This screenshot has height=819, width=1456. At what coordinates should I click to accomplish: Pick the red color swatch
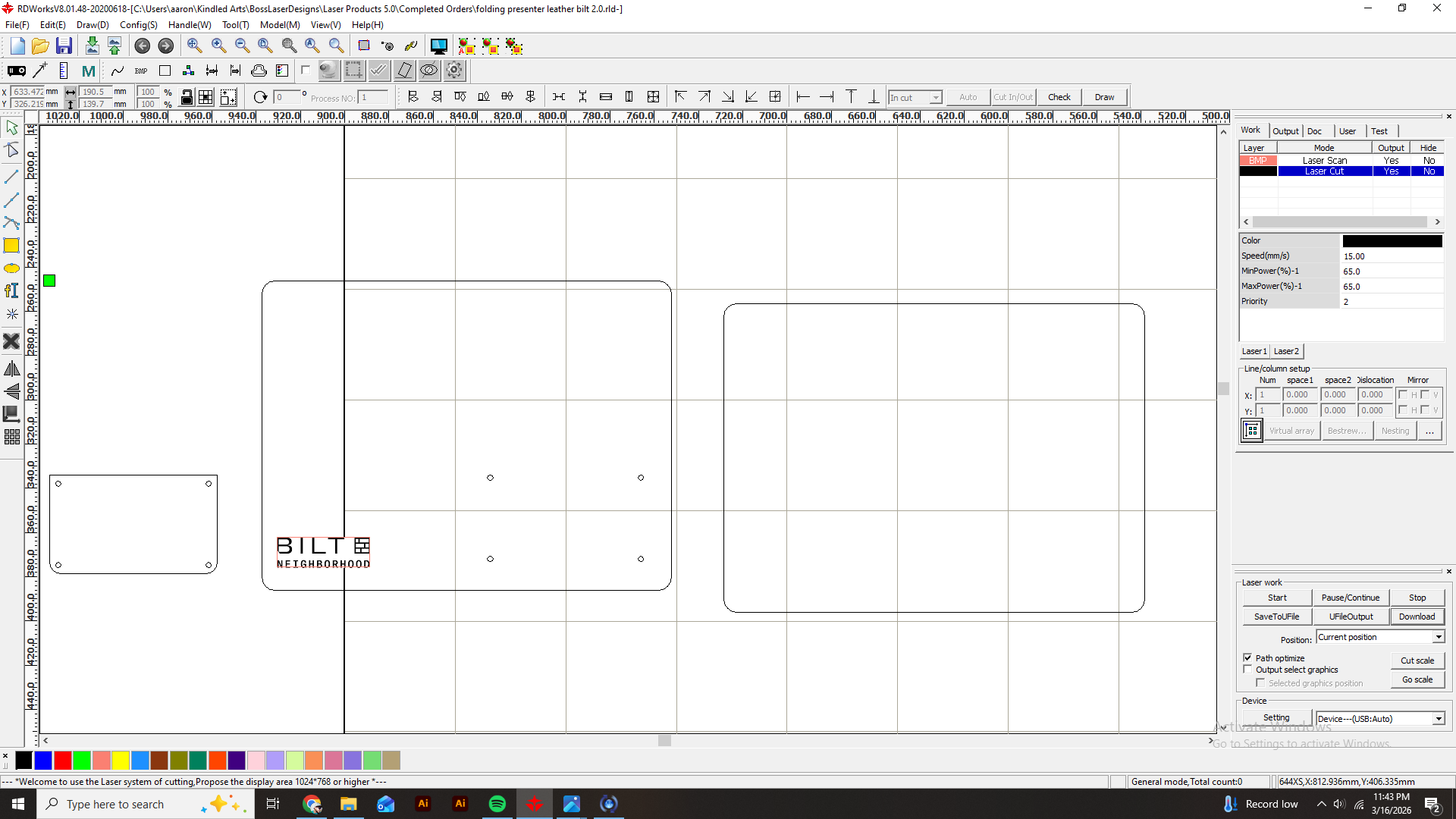click(x=63, y=760)
